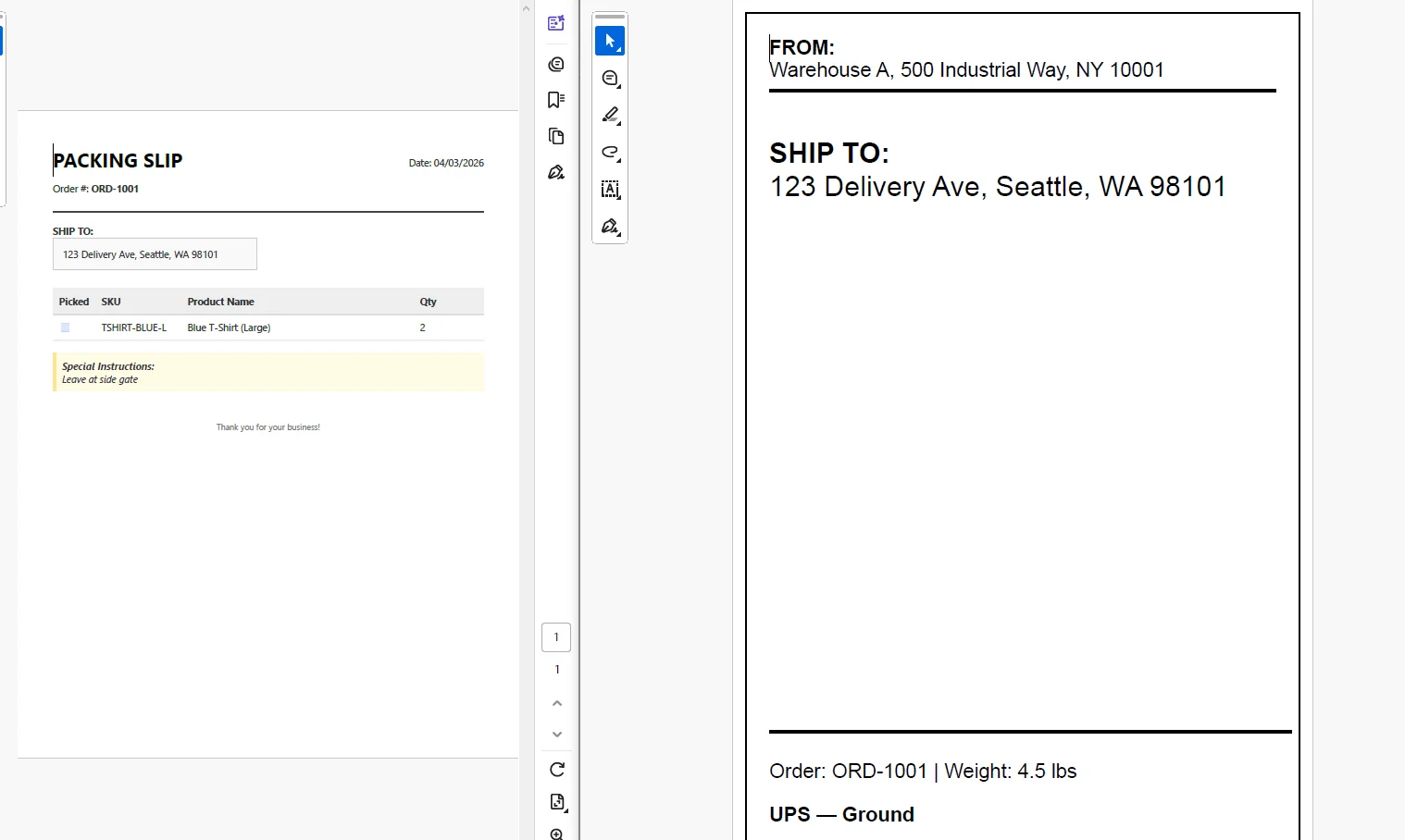Viewport: 1405px width, 840px height.
Task: Go to the next page with the down chevron
Action: pyautogui.click(x=556, y=734)
